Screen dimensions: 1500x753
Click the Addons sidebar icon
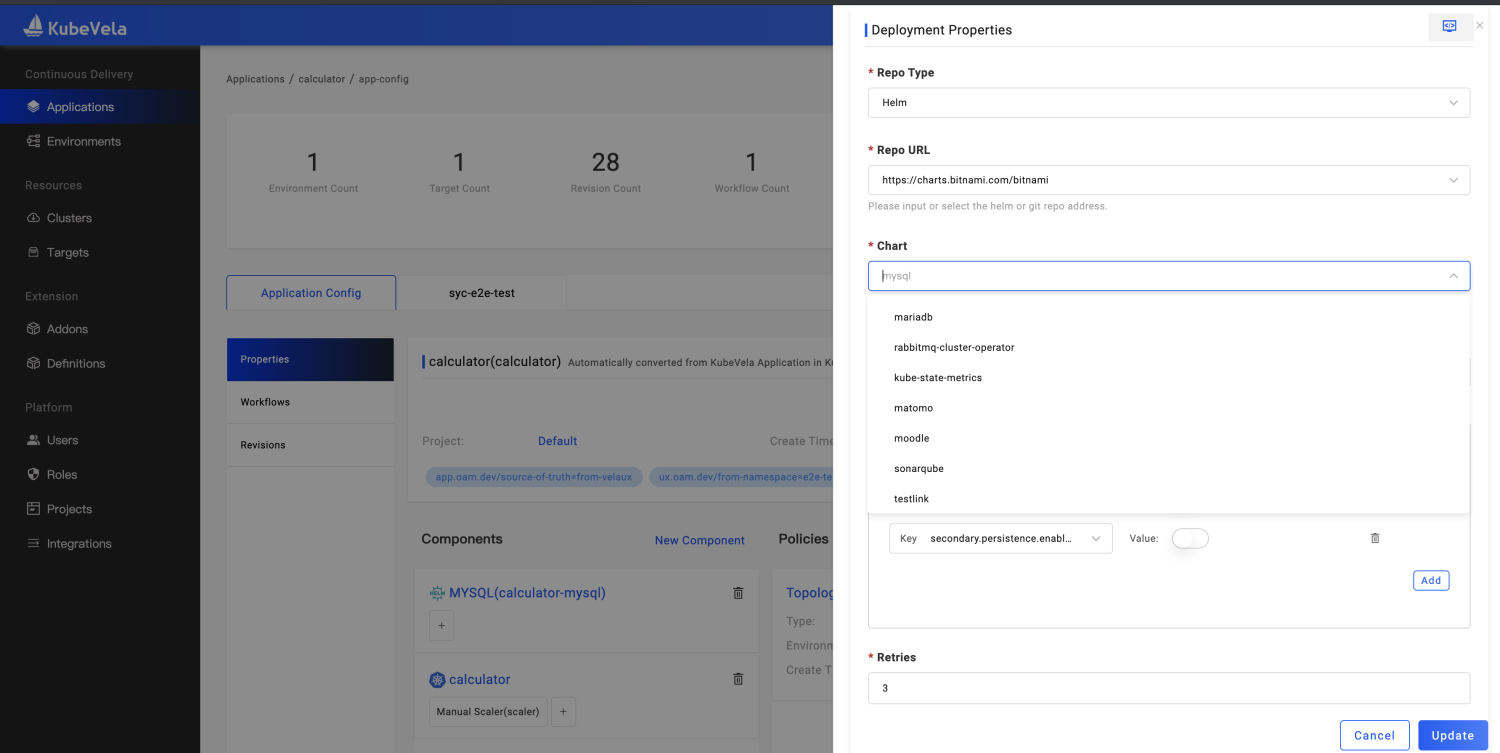tap(33, 329)
